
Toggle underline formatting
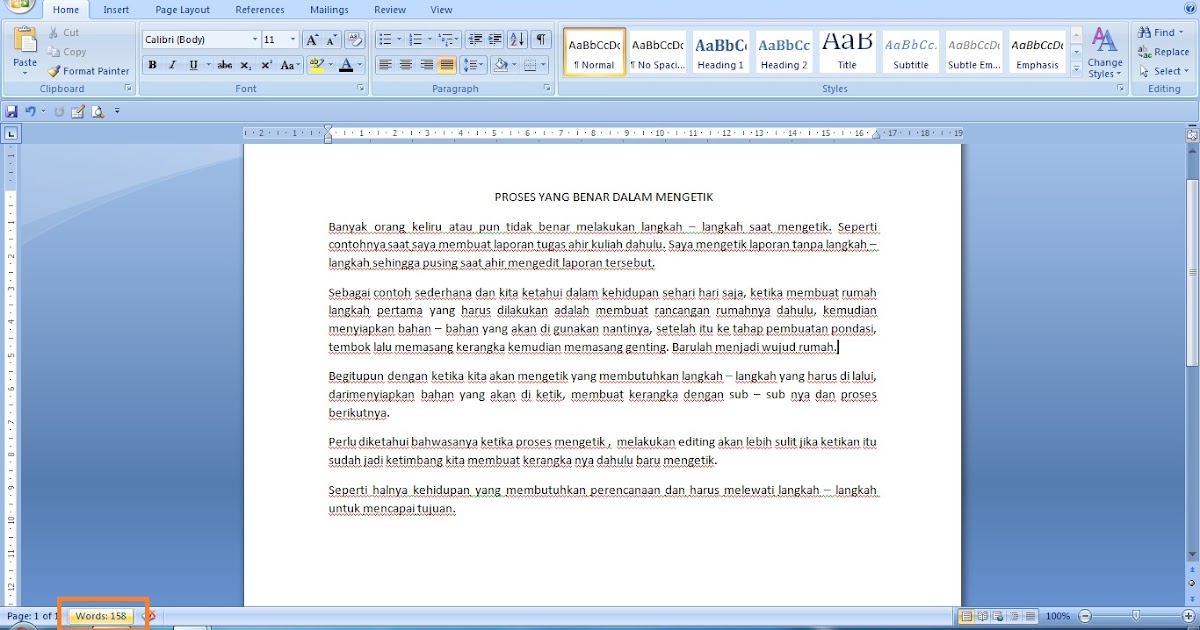click(x=192, y=65)
